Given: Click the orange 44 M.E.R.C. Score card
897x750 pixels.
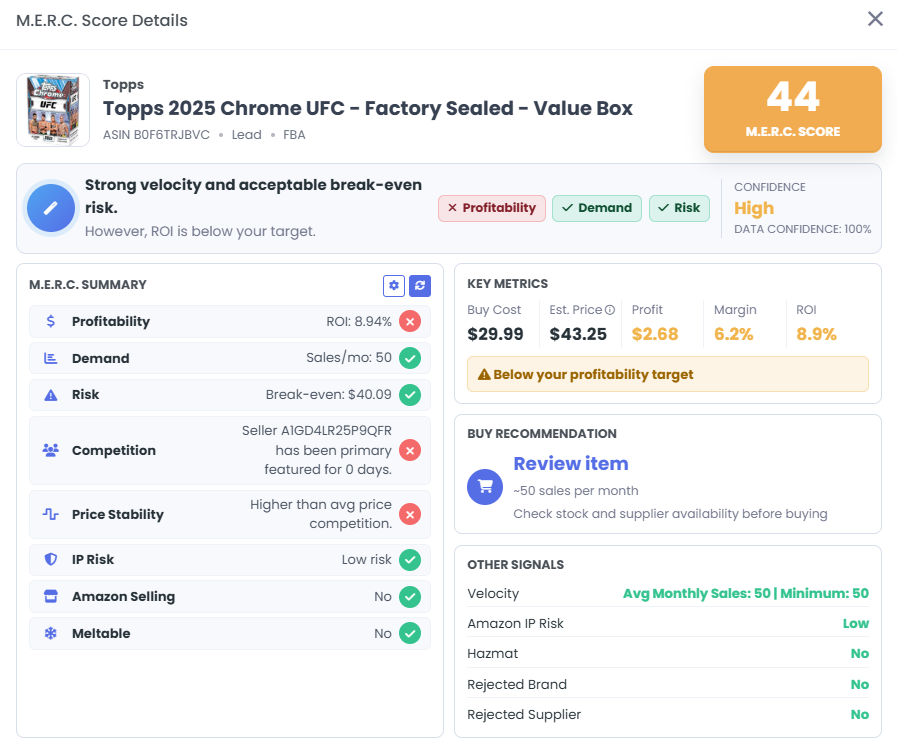Looking at the screenshot, I should coord(793,109).
